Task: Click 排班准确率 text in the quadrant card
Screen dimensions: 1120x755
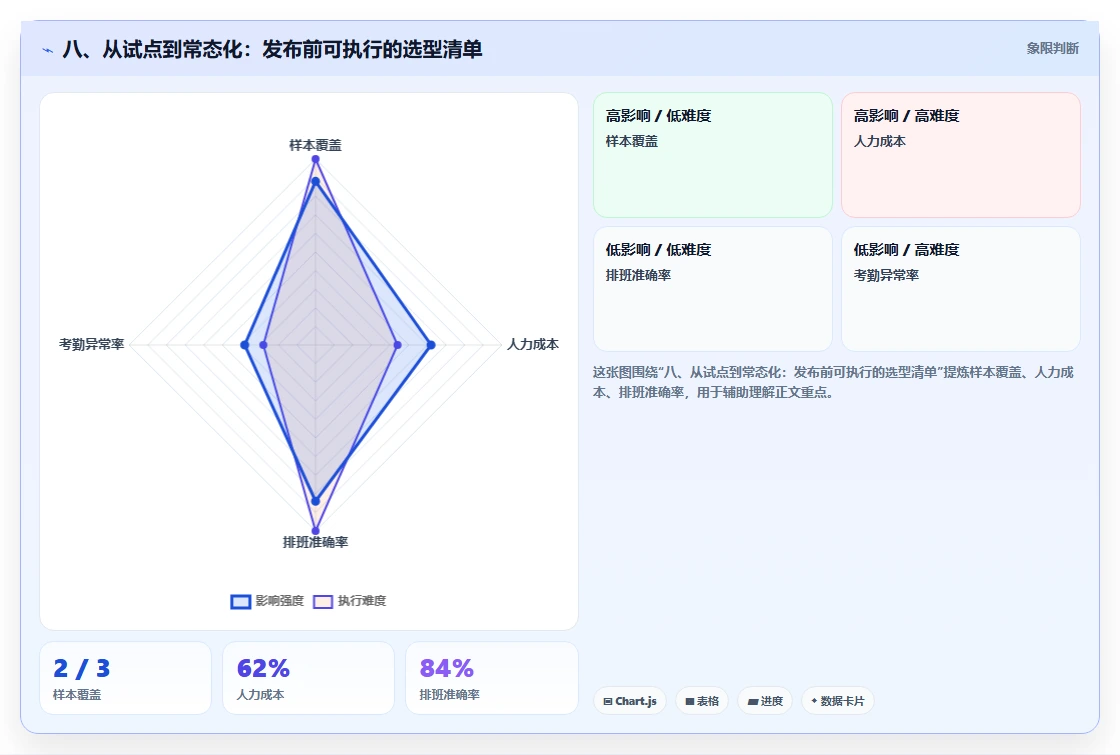Action: (638, 275)
